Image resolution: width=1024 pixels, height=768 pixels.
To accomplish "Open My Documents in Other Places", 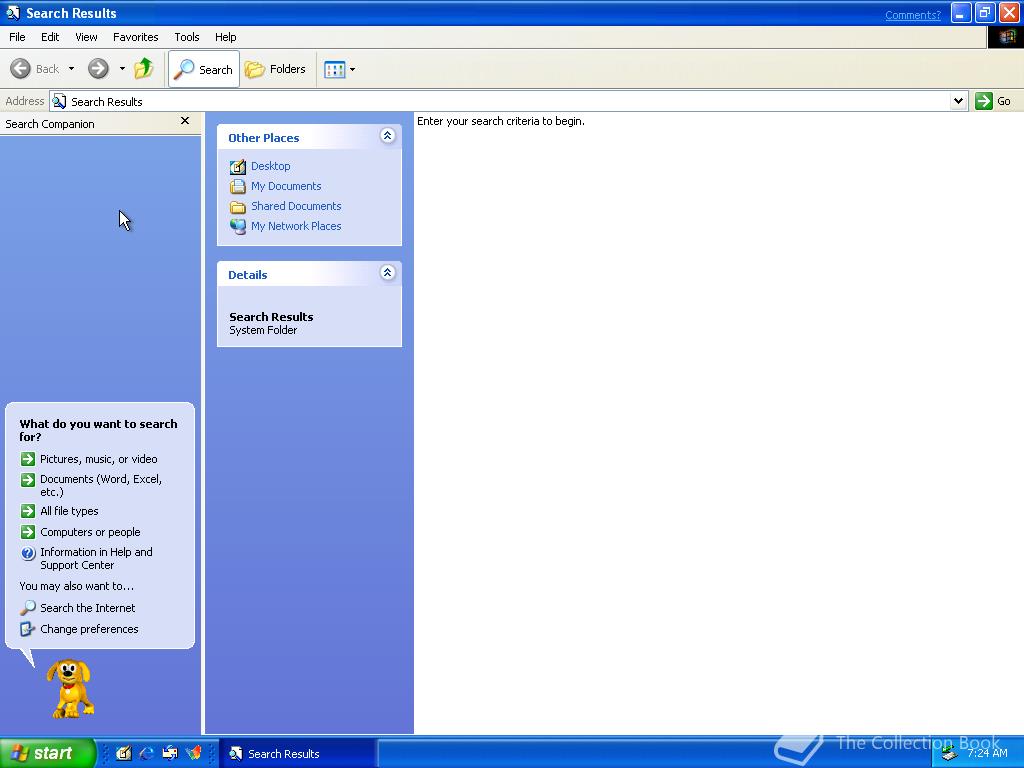I will coord(286,186).
